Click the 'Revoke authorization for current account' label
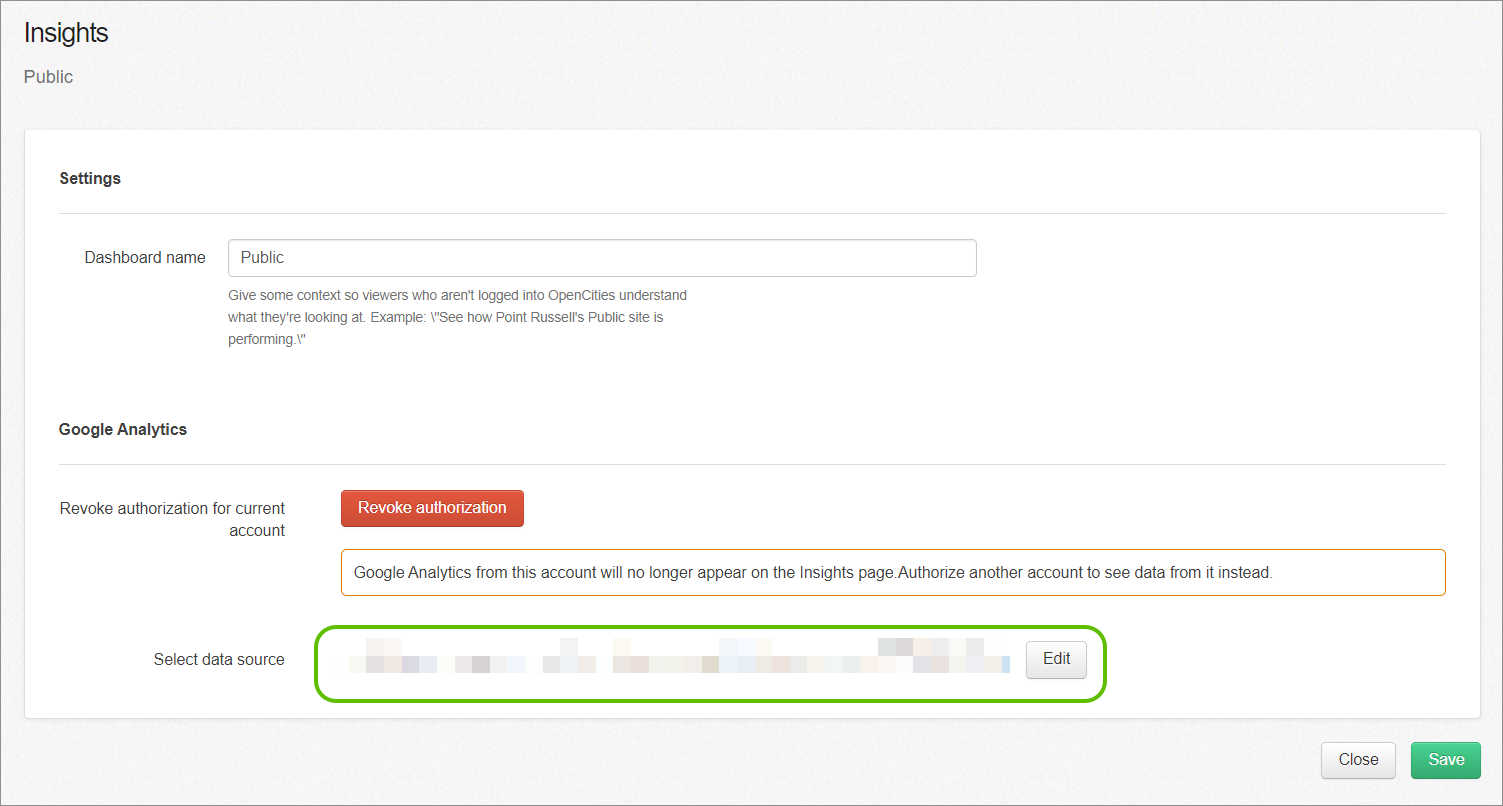 (x=172, y=519)
